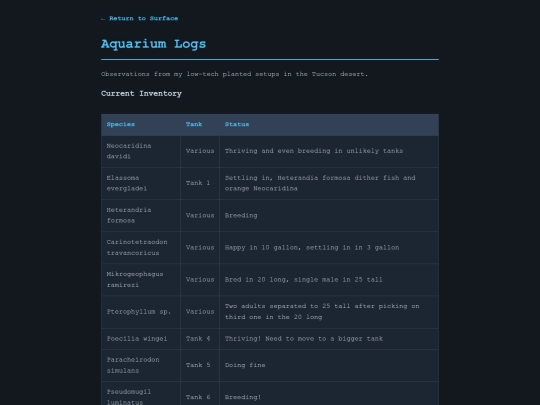The height and width of the screenshot is (405, 540).
Task: Click the Status column header
Action: click(x=329, y=124)
